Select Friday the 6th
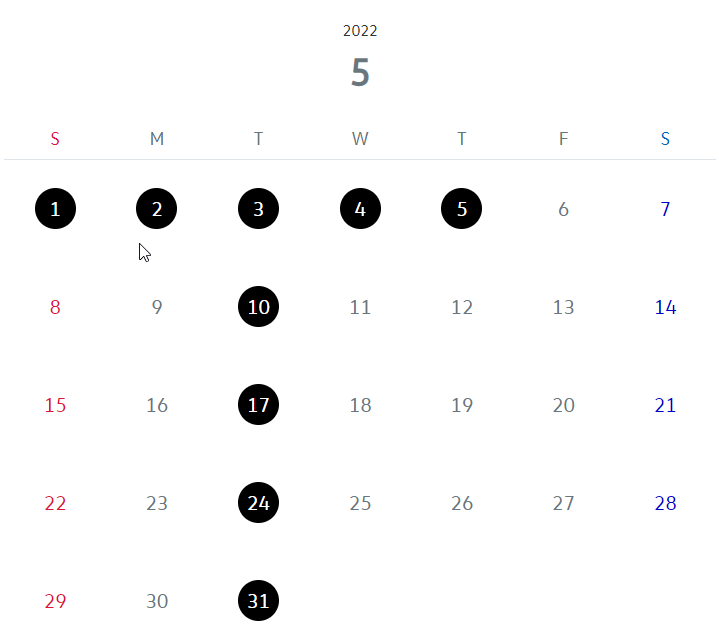 click(564, 209)
